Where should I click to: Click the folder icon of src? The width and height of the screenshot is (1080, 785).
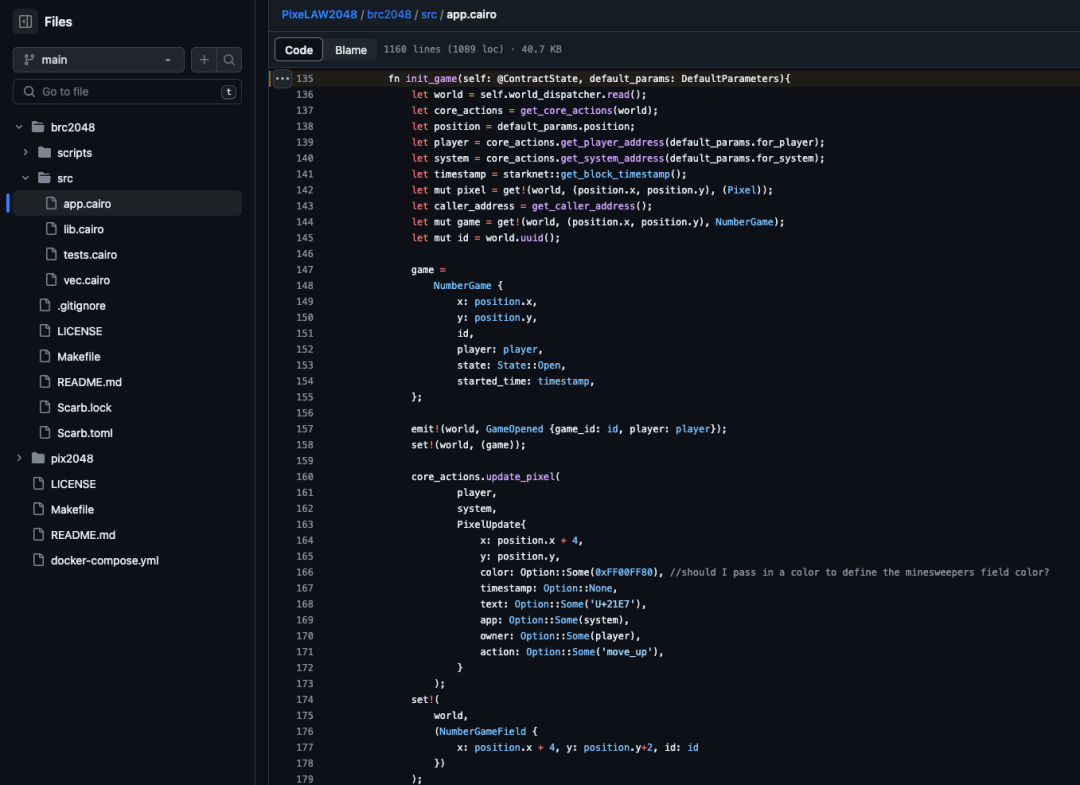click(45, 177)
